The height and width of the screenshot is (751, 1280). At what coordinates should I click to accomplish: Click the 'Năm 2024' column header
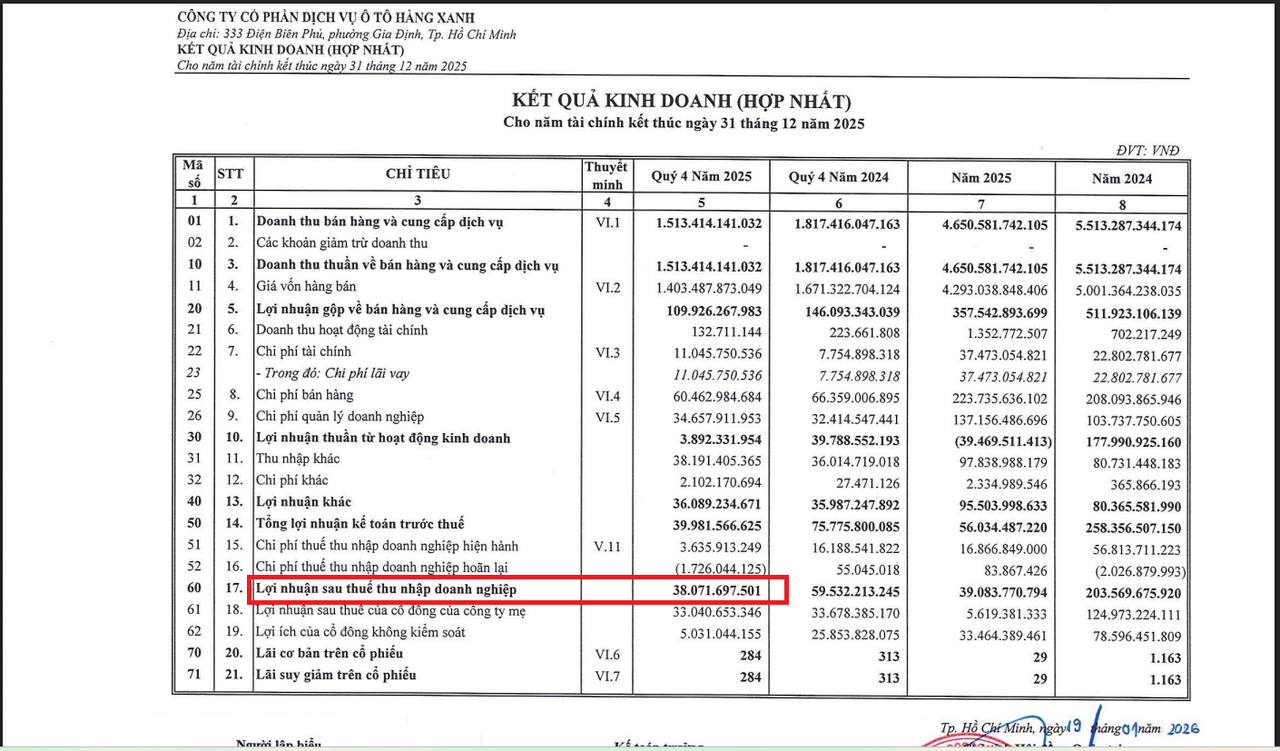1122,178
